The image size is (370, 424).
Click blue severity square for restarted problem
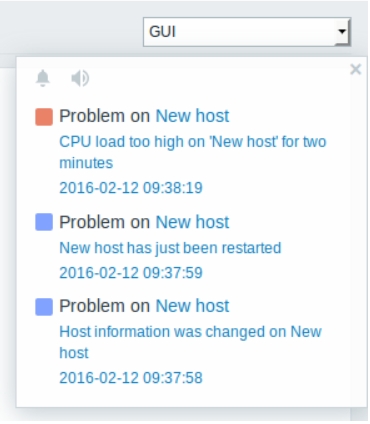coord(44,222)
